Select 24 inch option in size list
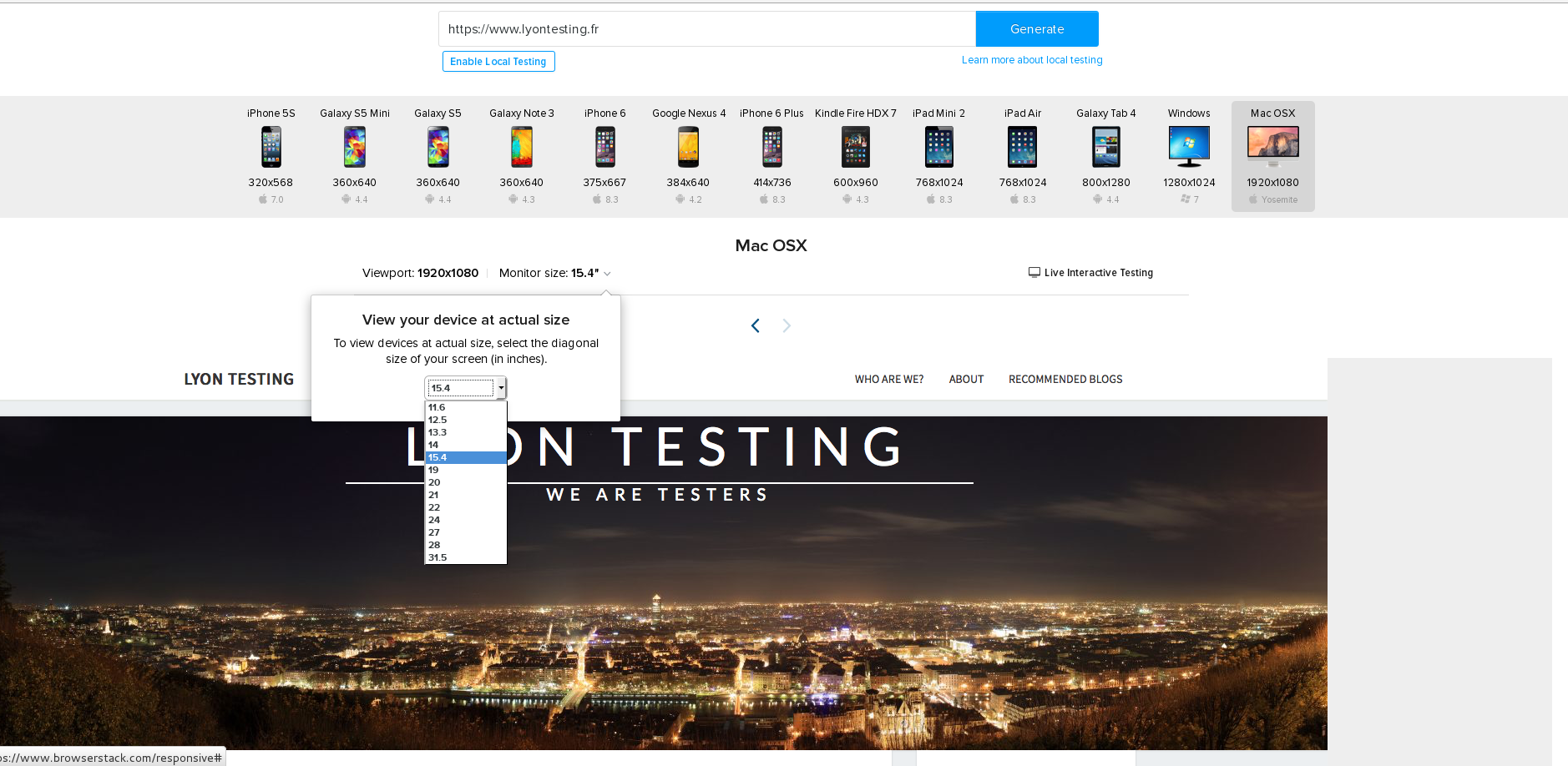Image resolution: width=1568 pixels, height=766 pixels. click(x=466, y=520)
